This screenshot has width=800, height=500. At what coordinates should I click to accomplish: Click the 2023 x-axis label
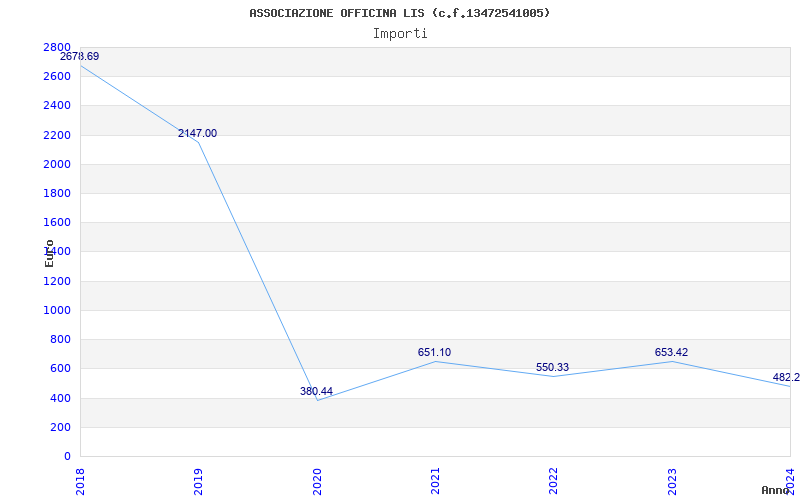click(672, 482)
